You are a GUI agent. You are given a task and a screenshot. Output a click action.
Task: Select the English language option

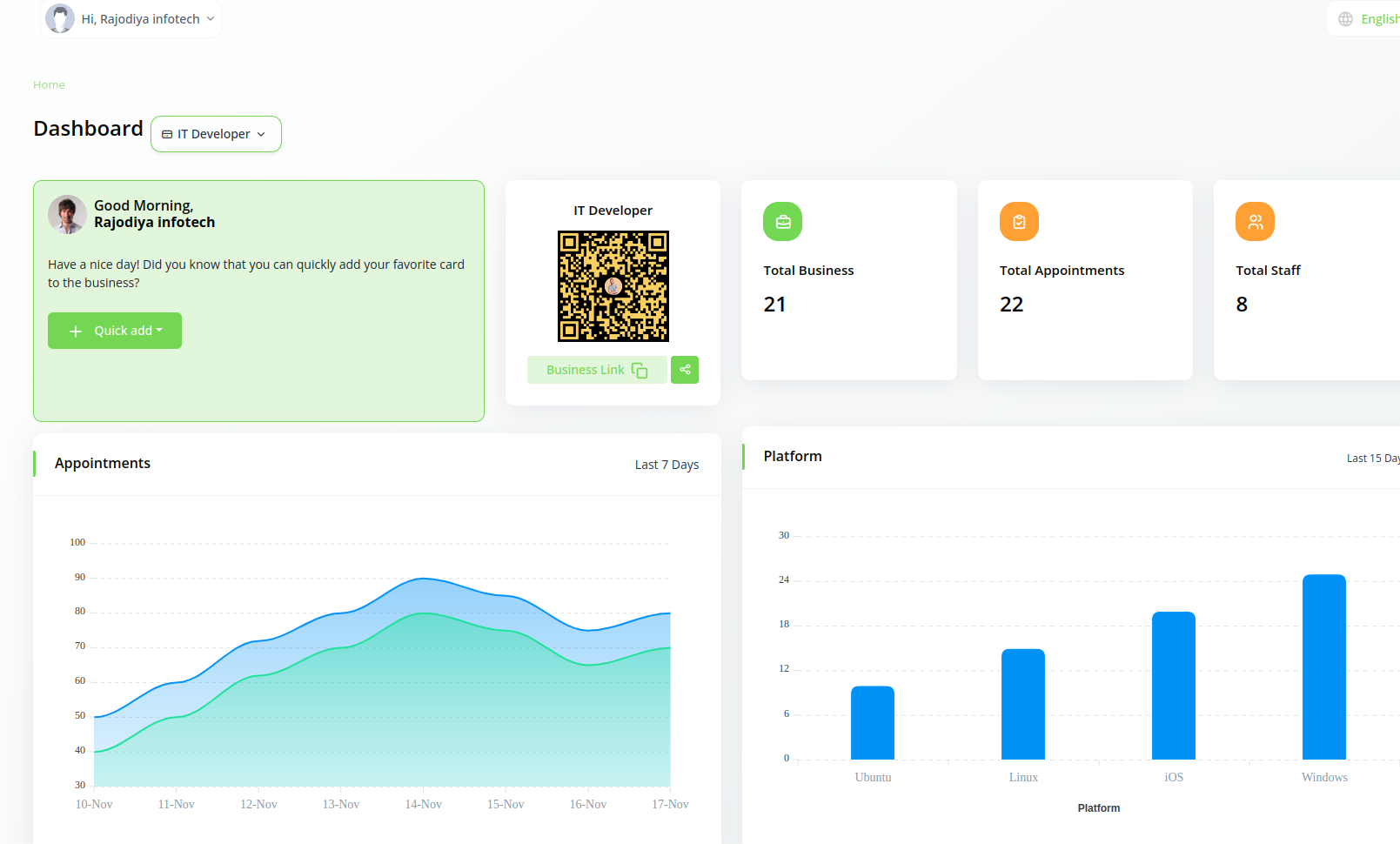click(1379, 19)
